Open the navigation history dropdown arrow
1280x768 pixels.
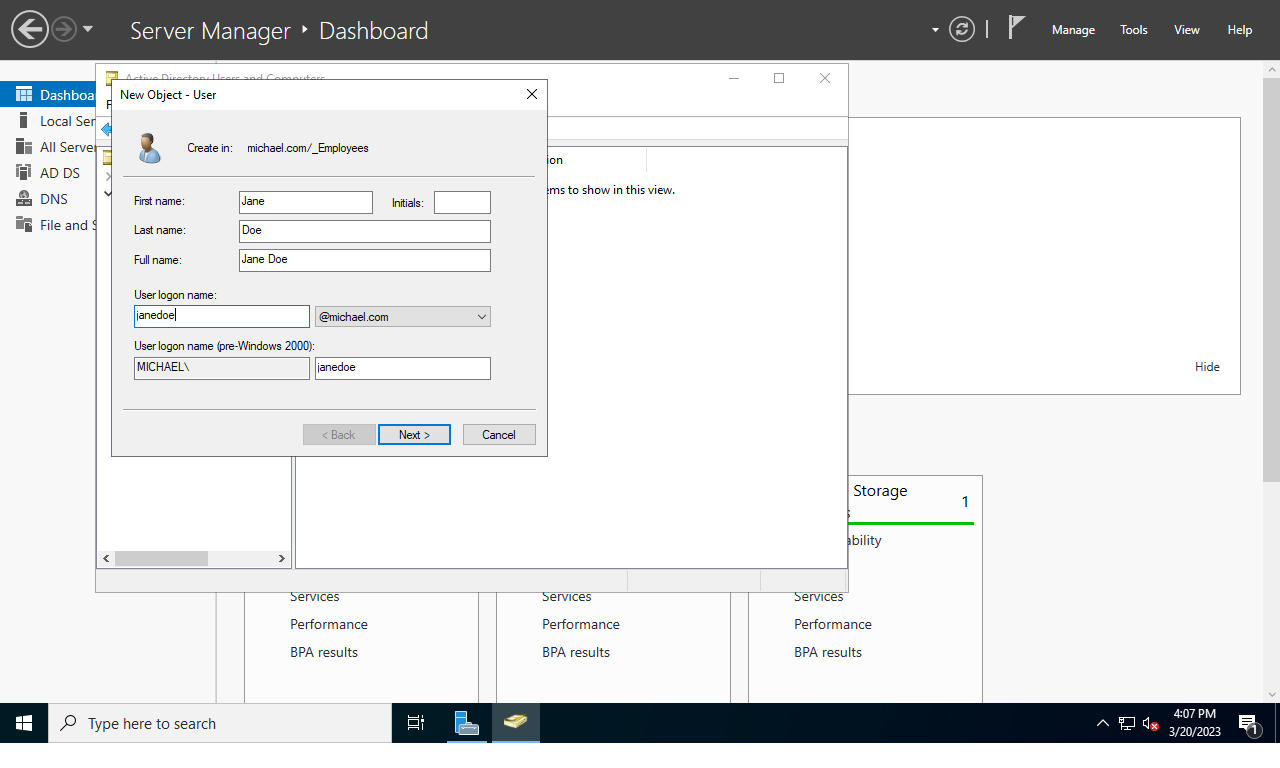click(88, 29)
